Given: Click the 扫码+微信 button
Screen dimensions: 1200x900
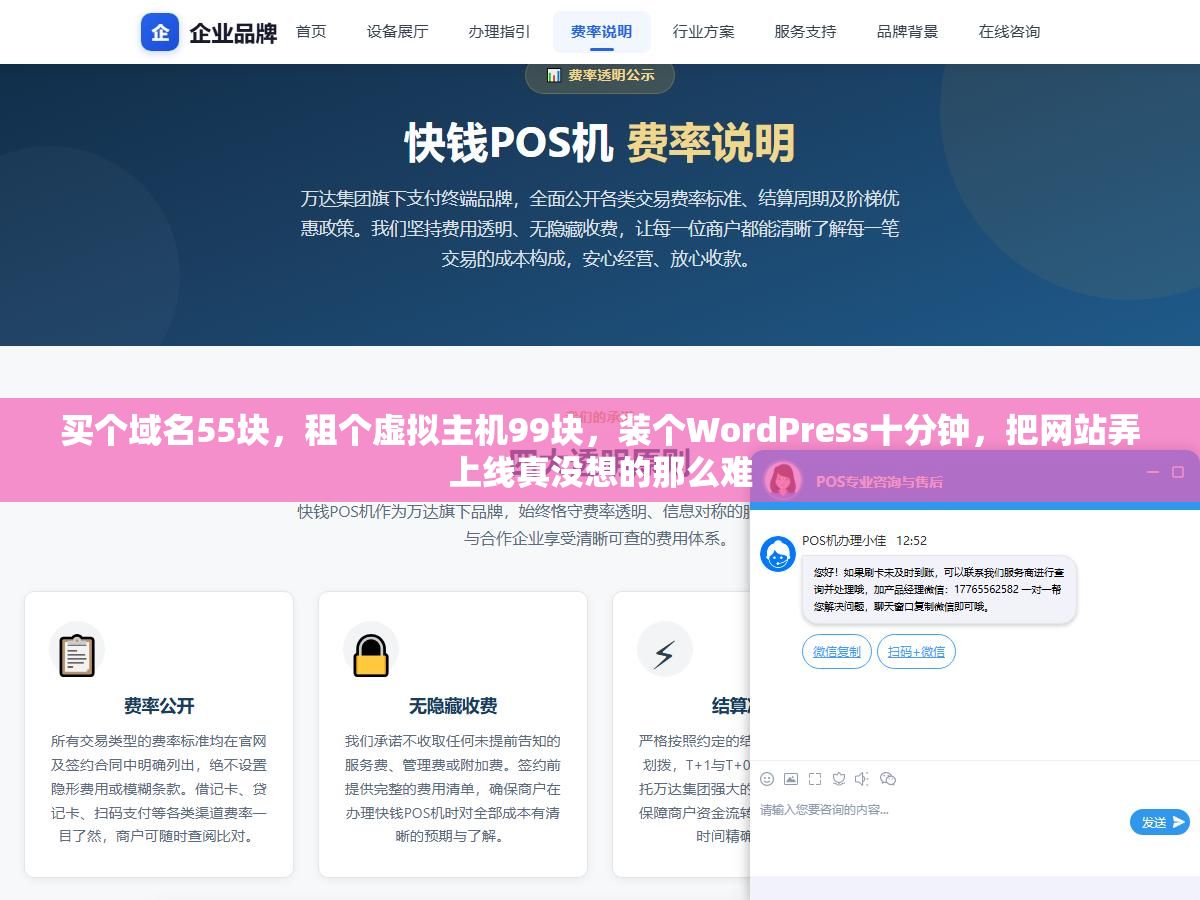Looking at the screenshot, I should coord(916,652).
